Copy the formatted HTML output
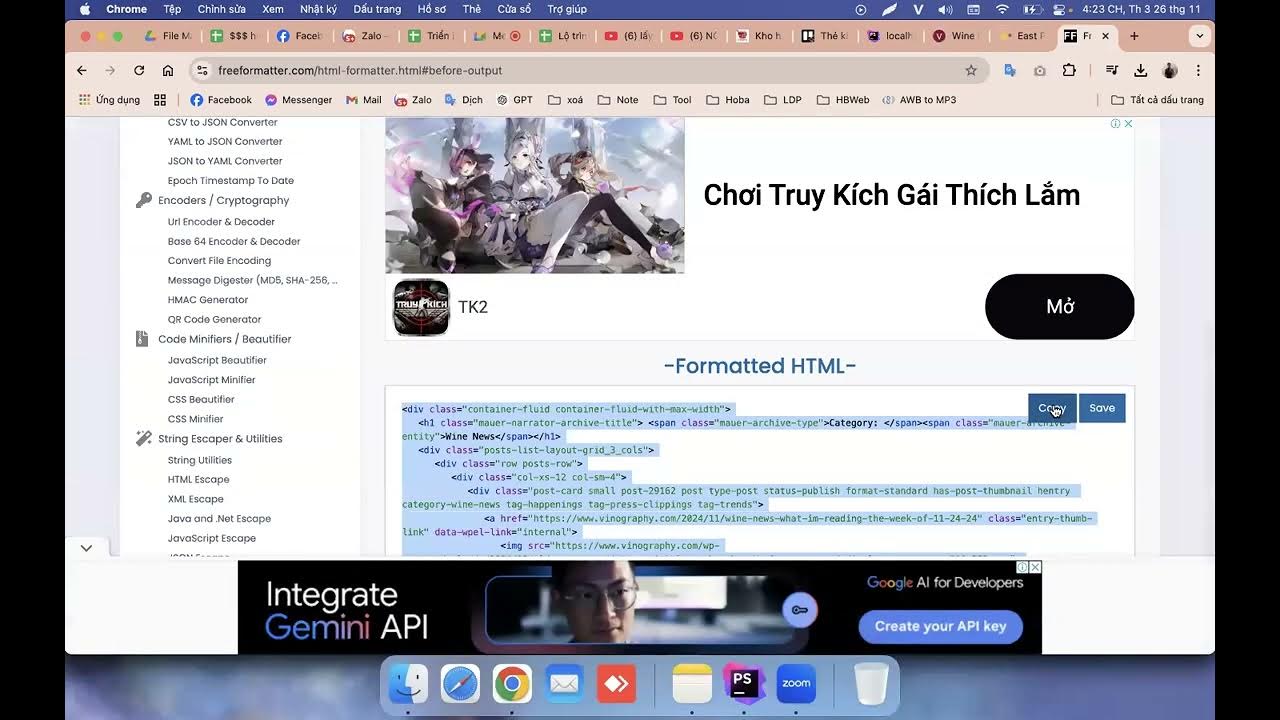 [x=1052, y=408]
